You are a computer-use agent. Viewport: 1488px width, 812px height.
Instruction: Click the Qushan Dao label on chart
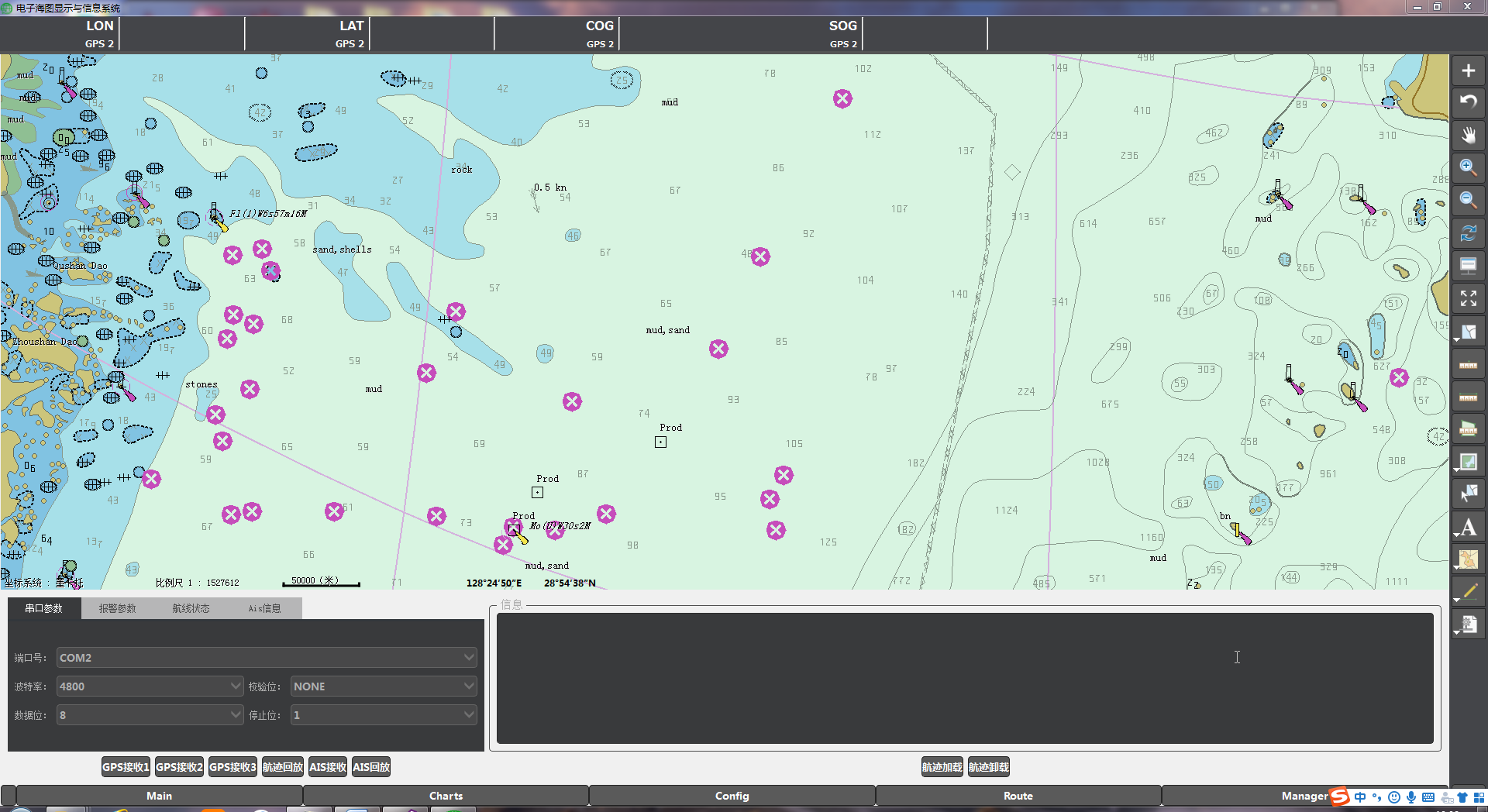coord(80,266)
